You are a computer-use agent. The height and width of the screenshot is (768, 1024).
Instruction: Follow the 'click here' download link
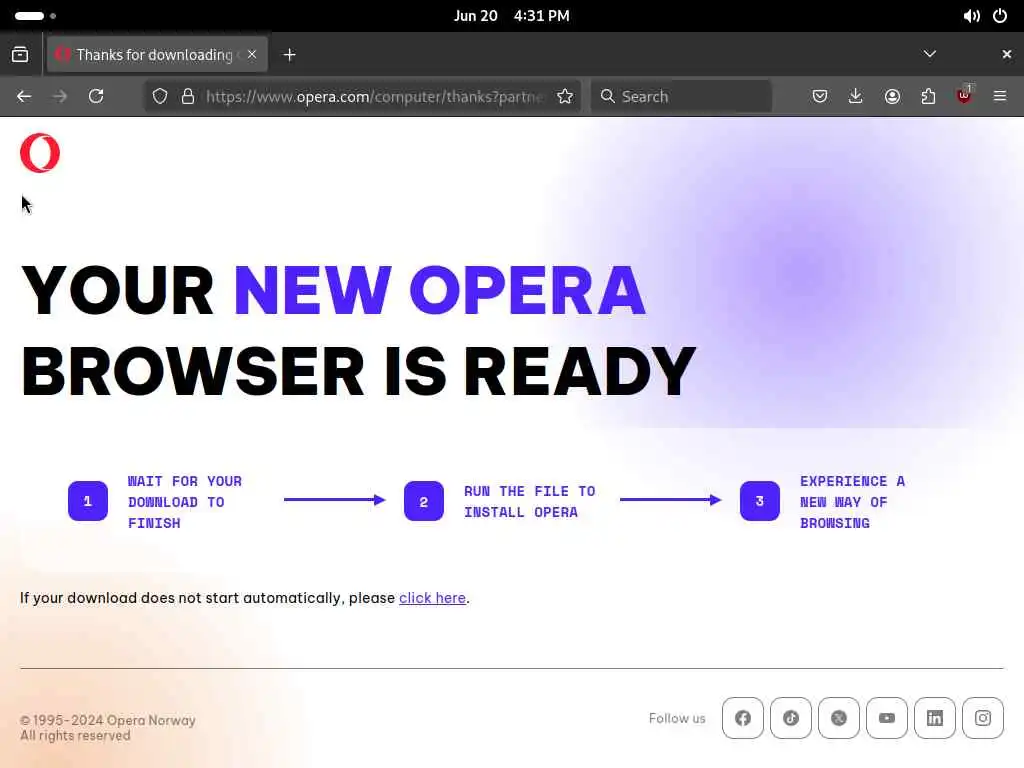(x=432, y=598)
